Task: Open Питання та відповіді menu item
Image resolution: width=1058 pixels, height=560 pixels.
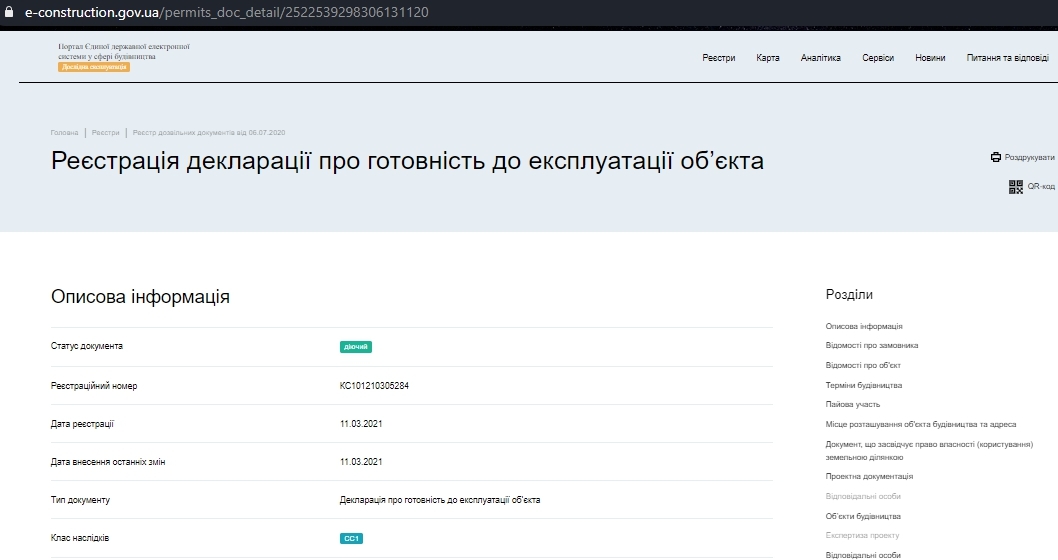Action: pyautogui.click(x=1007, y=58)
